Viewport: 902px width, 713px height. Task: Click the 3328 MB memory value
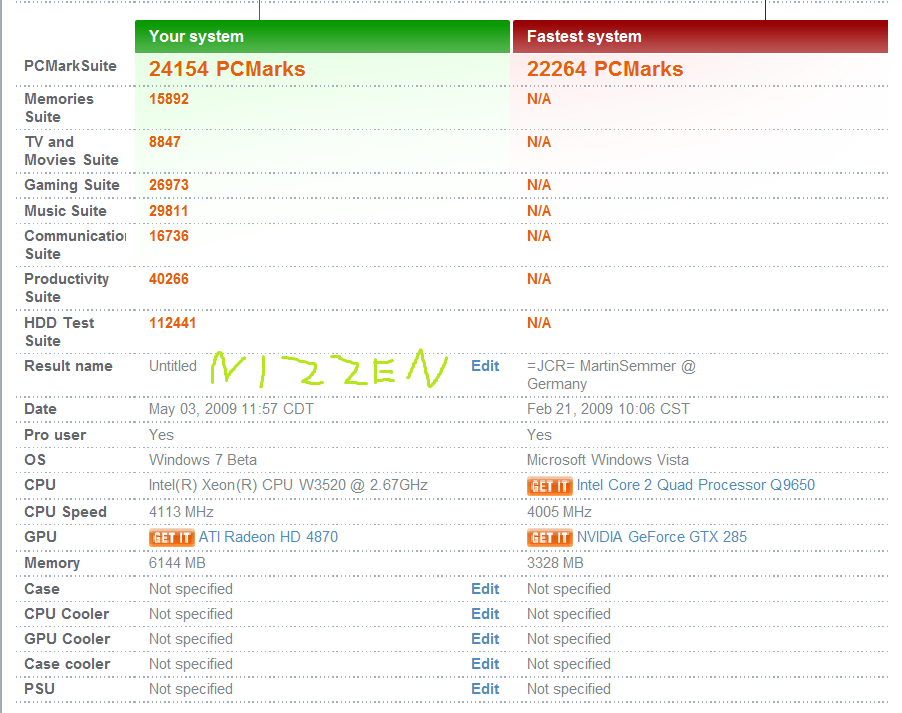[555, 563]
